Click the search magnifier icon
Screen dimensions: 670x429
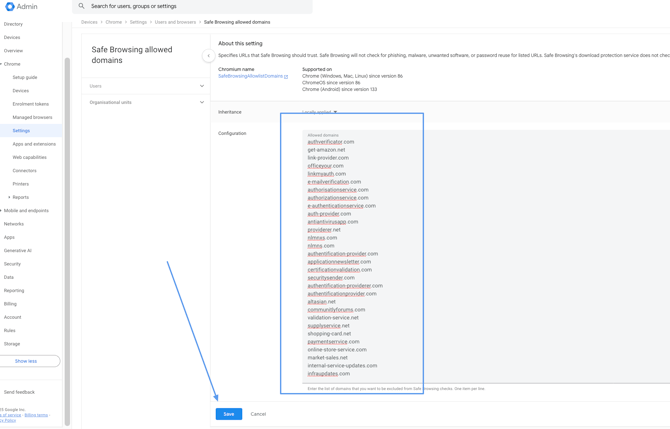[x=82, y=6]
